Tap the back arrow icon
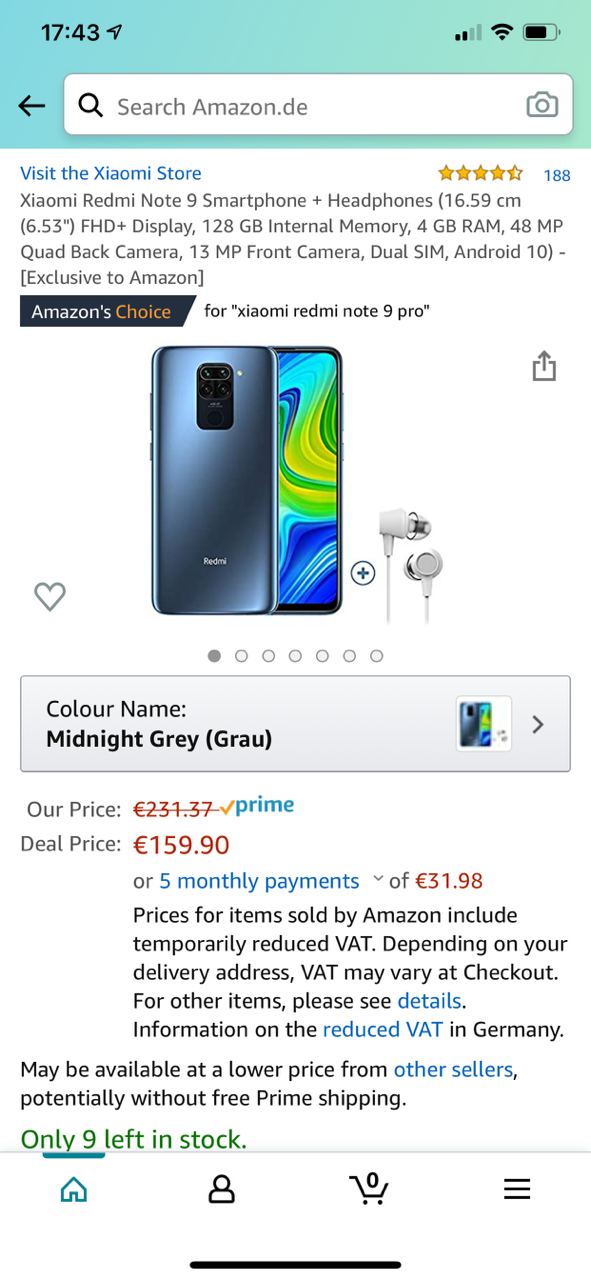 click(x=32, y=106)
